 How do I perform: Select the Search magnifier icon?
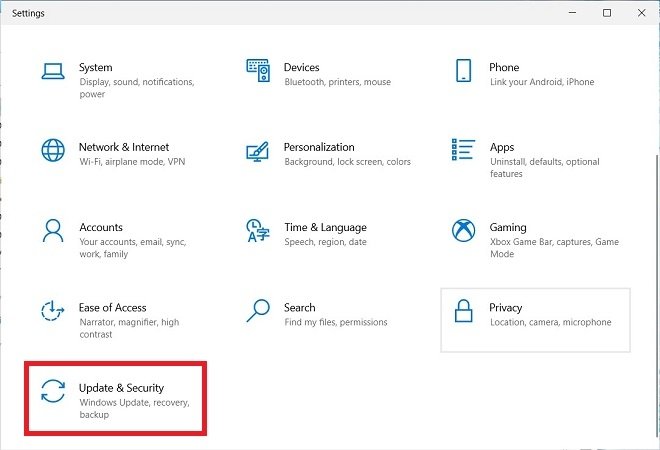pos(258,311)
